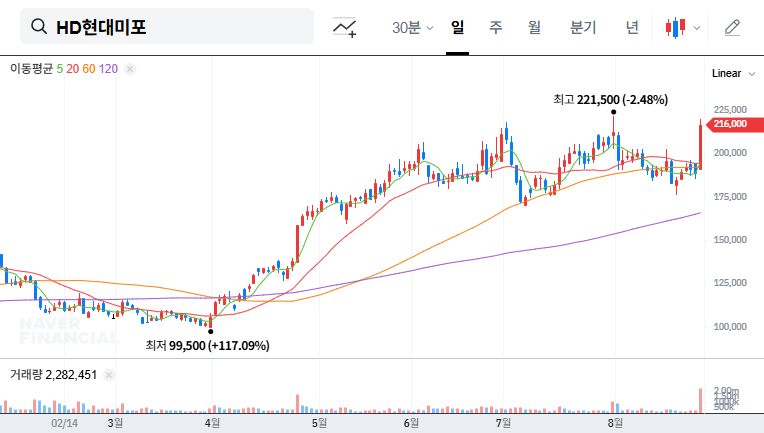Click the 6월 date axis label

point(411,423)
